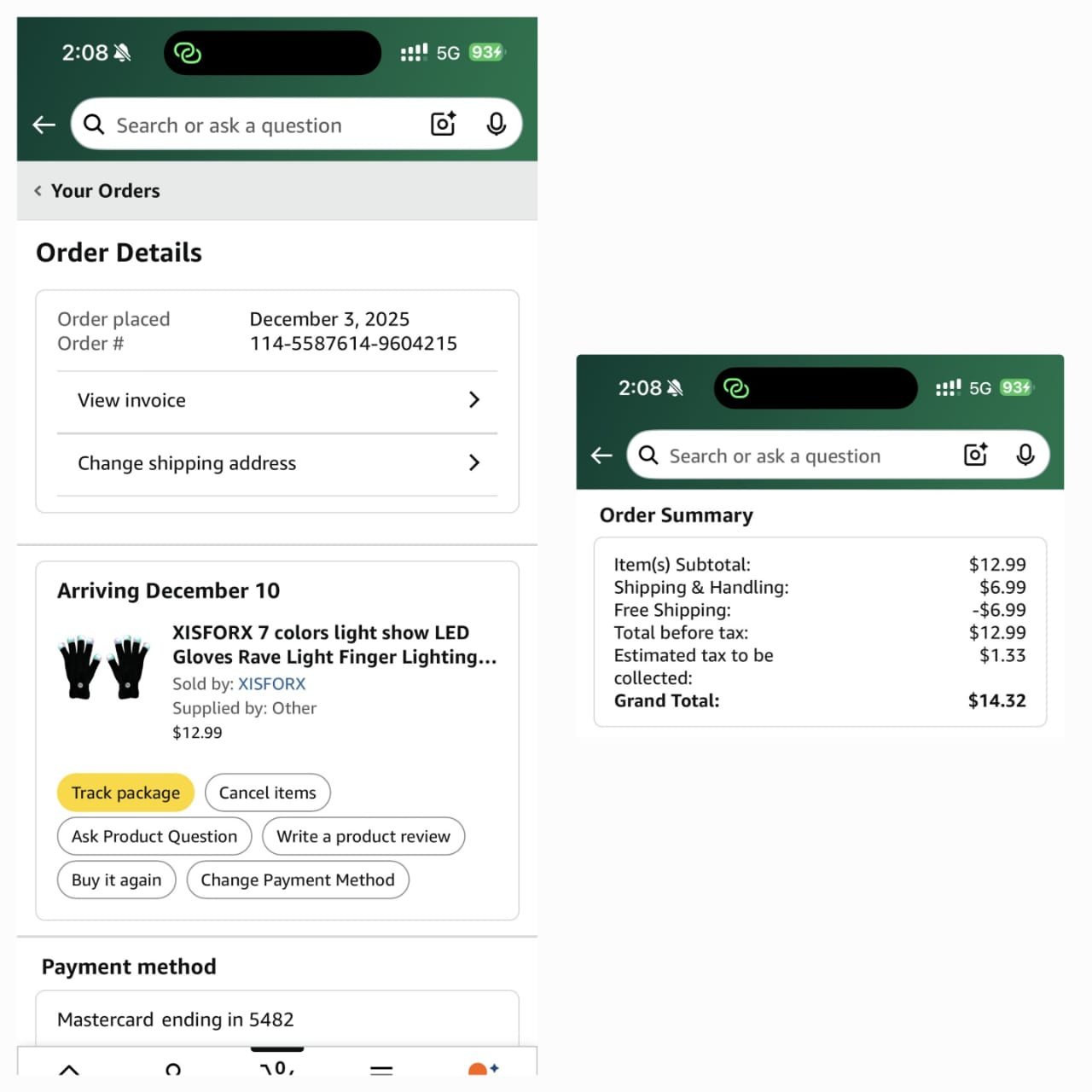The height and width of the screenshot is (1092, 1092).
Task: Tap the camera lens icon in left search bar
Action: click(x=443, y=125)
